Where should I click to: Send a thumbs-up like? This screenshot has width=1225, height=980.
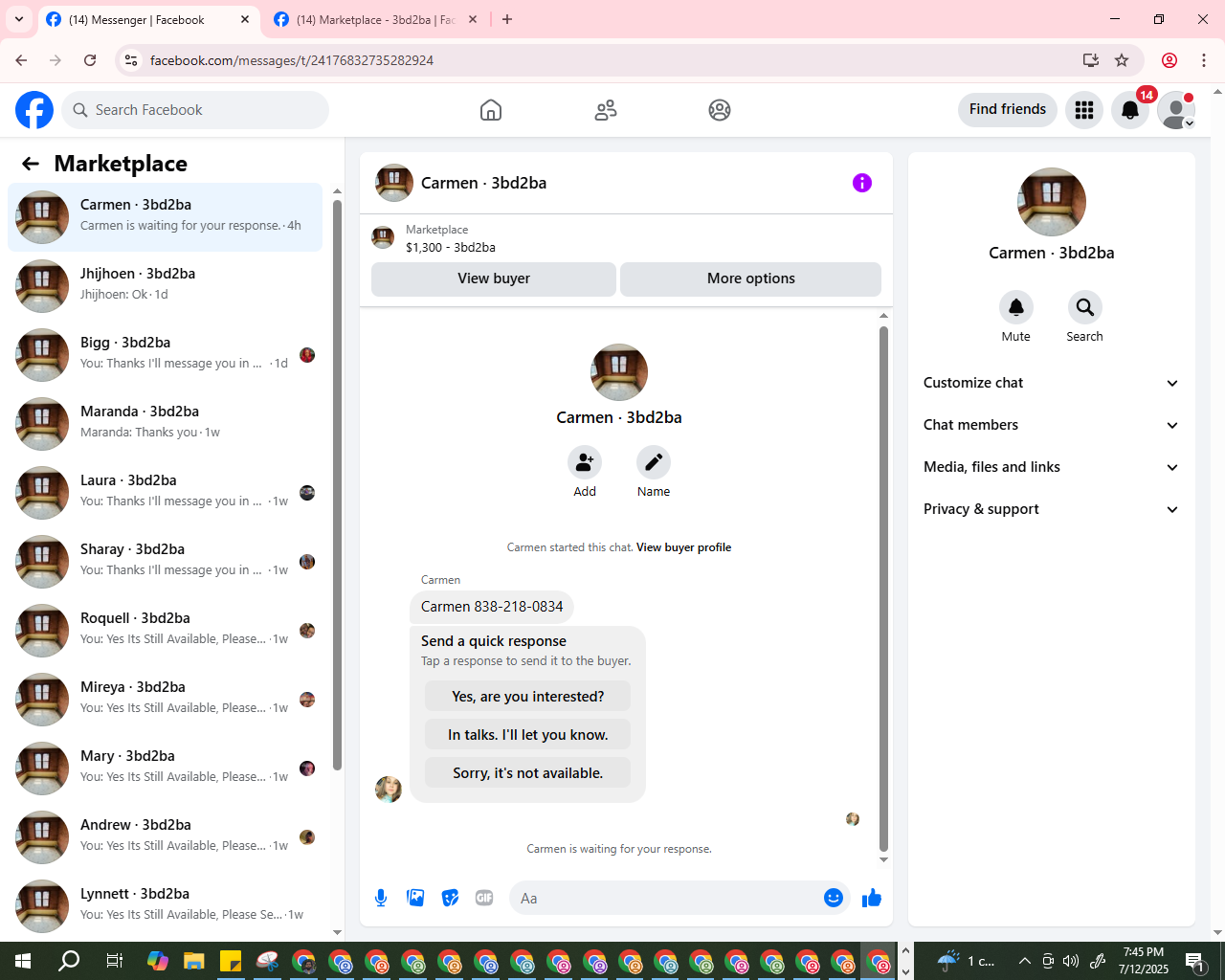(x=872, y=898)
